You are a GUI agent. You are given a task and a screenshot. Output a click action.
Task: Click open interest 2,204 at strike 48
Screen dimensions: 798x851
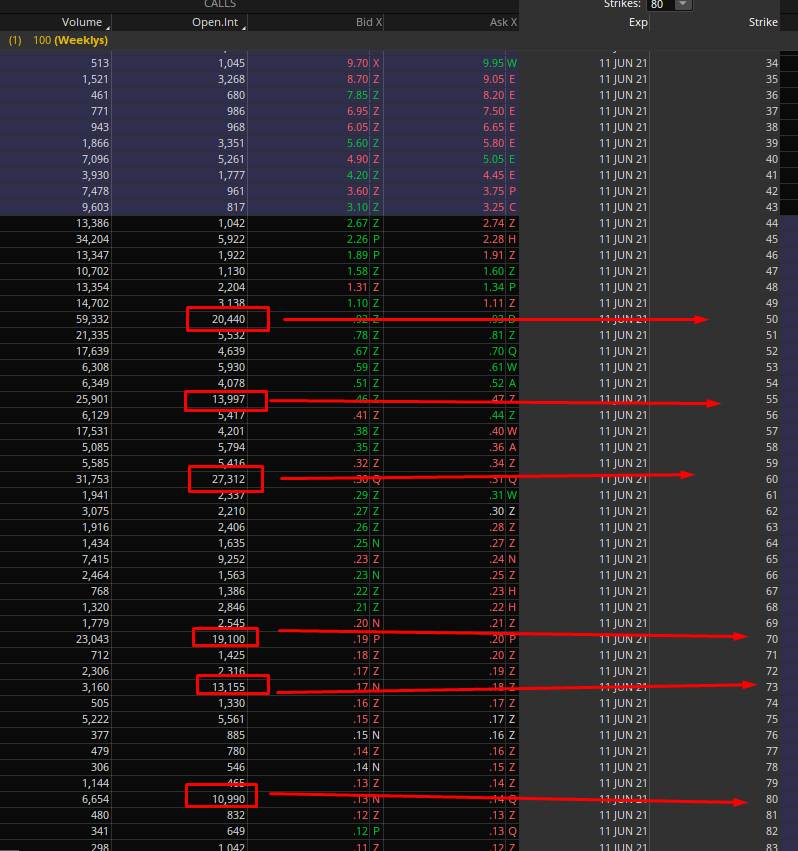click(x=231, y=288)
